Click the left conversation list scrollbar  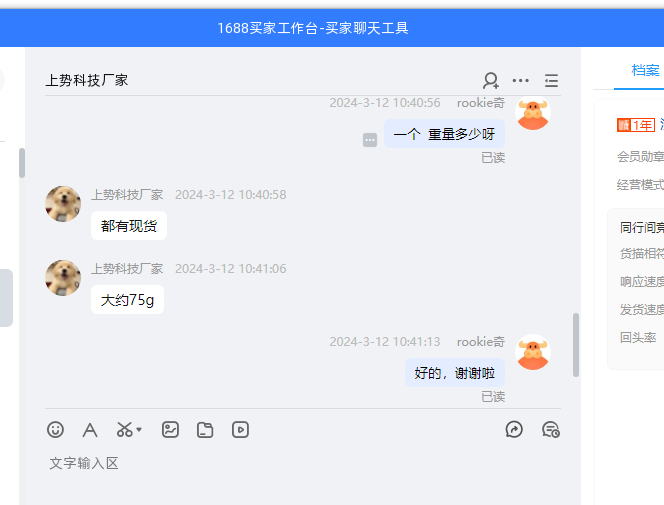click(22, 163)
